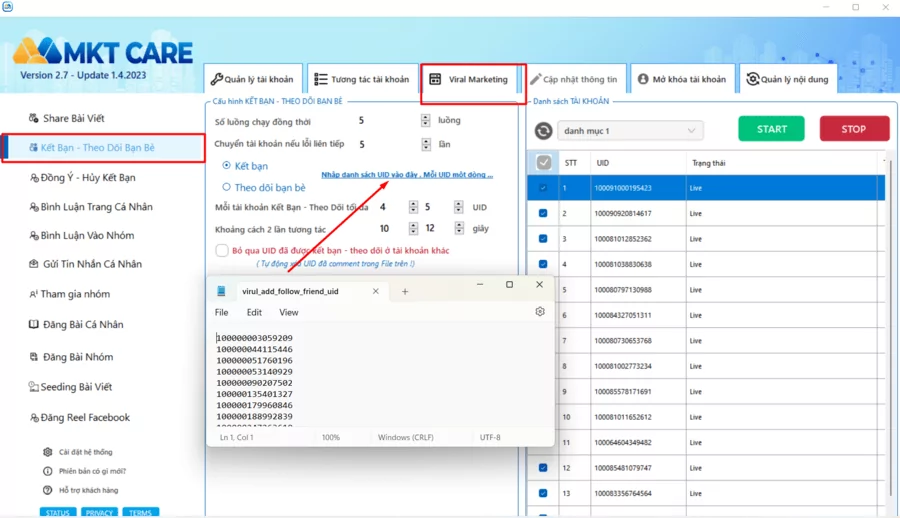
Task: Adjust the Số luồng chạy đồng thời stepper
Action: click(x=425, y=120)
